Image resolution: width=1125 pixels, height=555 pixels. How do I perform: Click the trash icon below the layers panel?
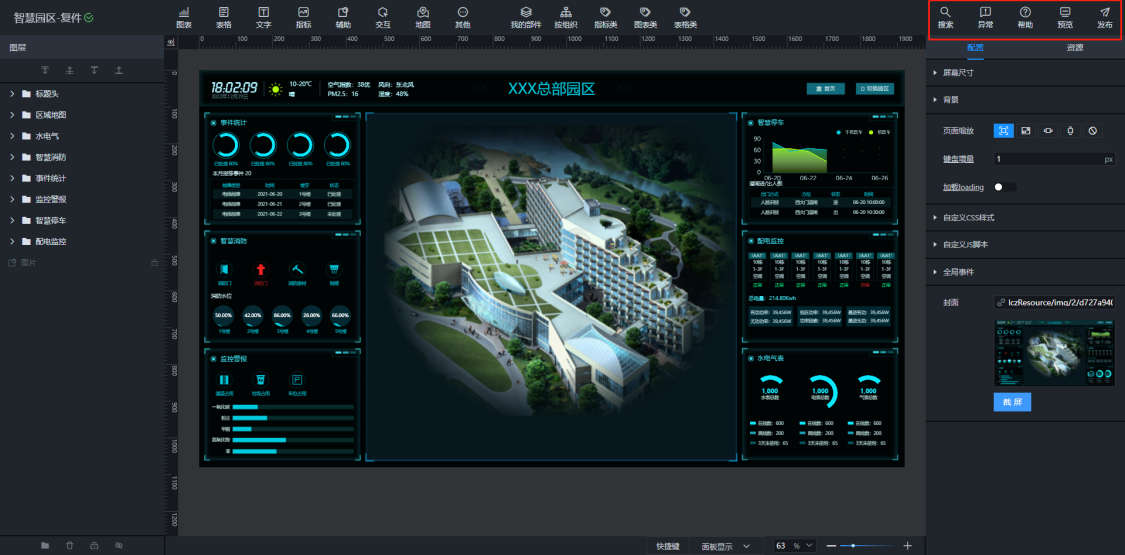pyautogui.click(x=69, y=545)
